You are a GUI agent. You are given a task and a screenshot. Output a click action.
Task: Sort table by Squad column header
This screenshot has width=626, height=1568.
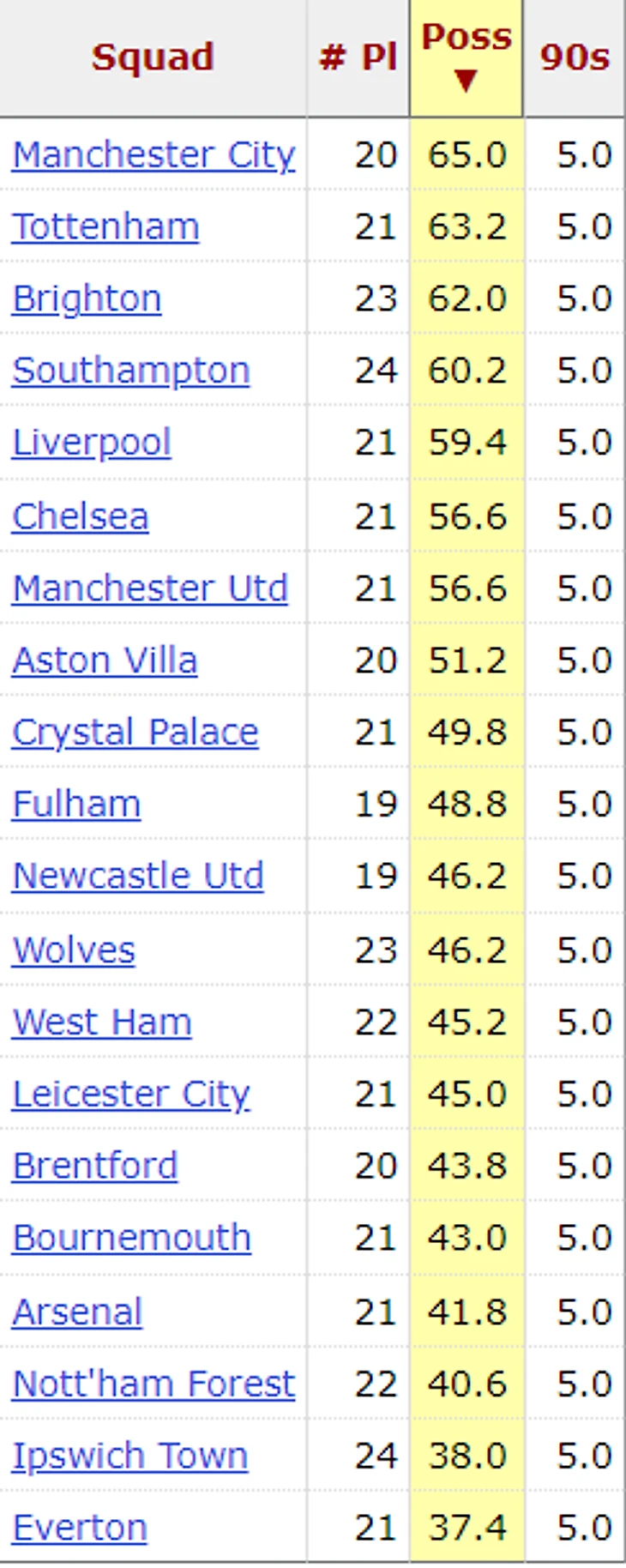tap(153, 57)
